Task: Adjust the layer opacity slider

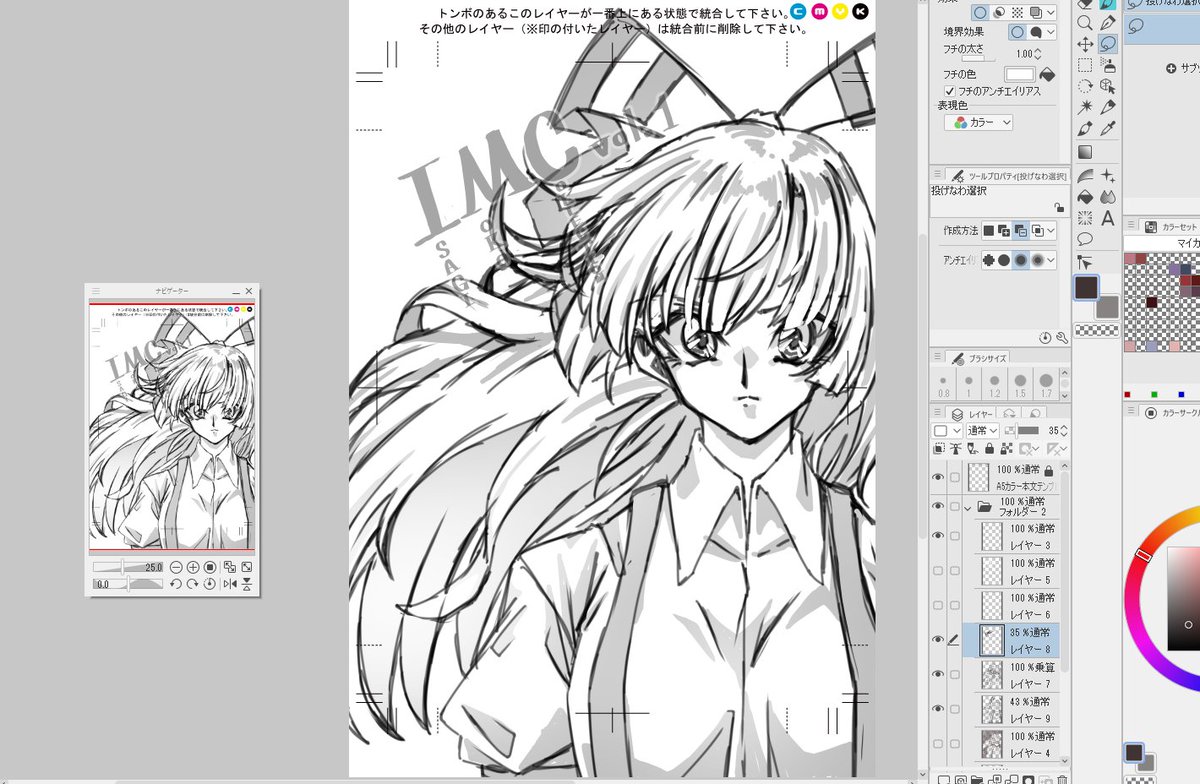Action: tap(1022, 431)
